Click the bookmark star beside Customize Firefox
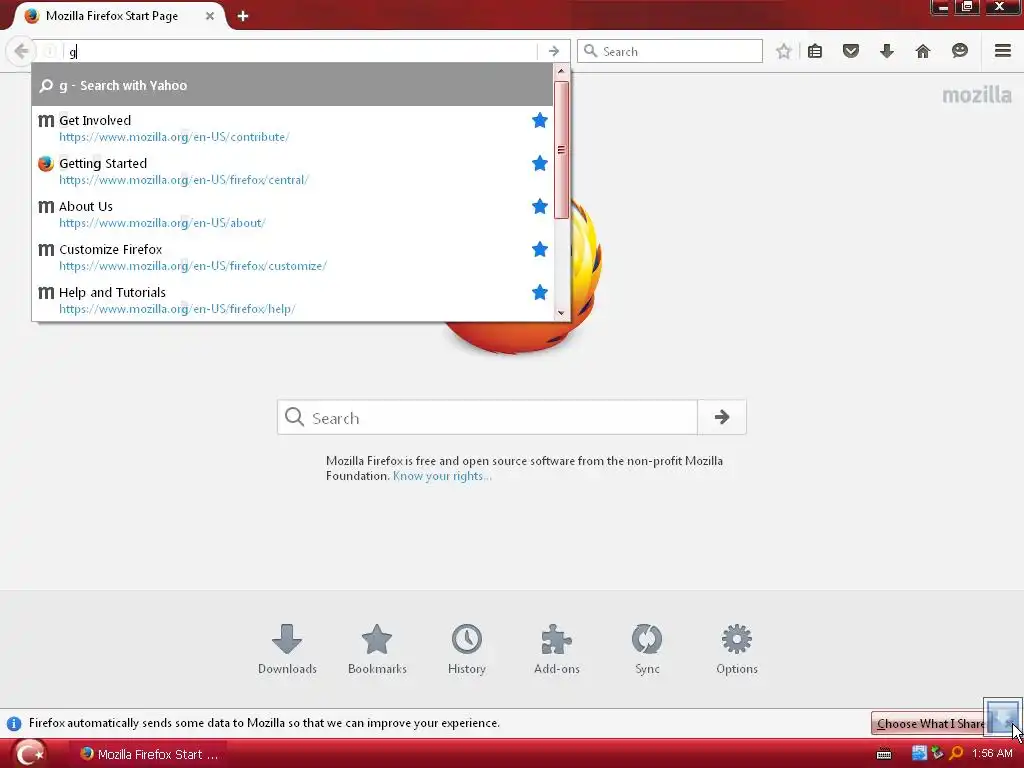 click(539, 249)
